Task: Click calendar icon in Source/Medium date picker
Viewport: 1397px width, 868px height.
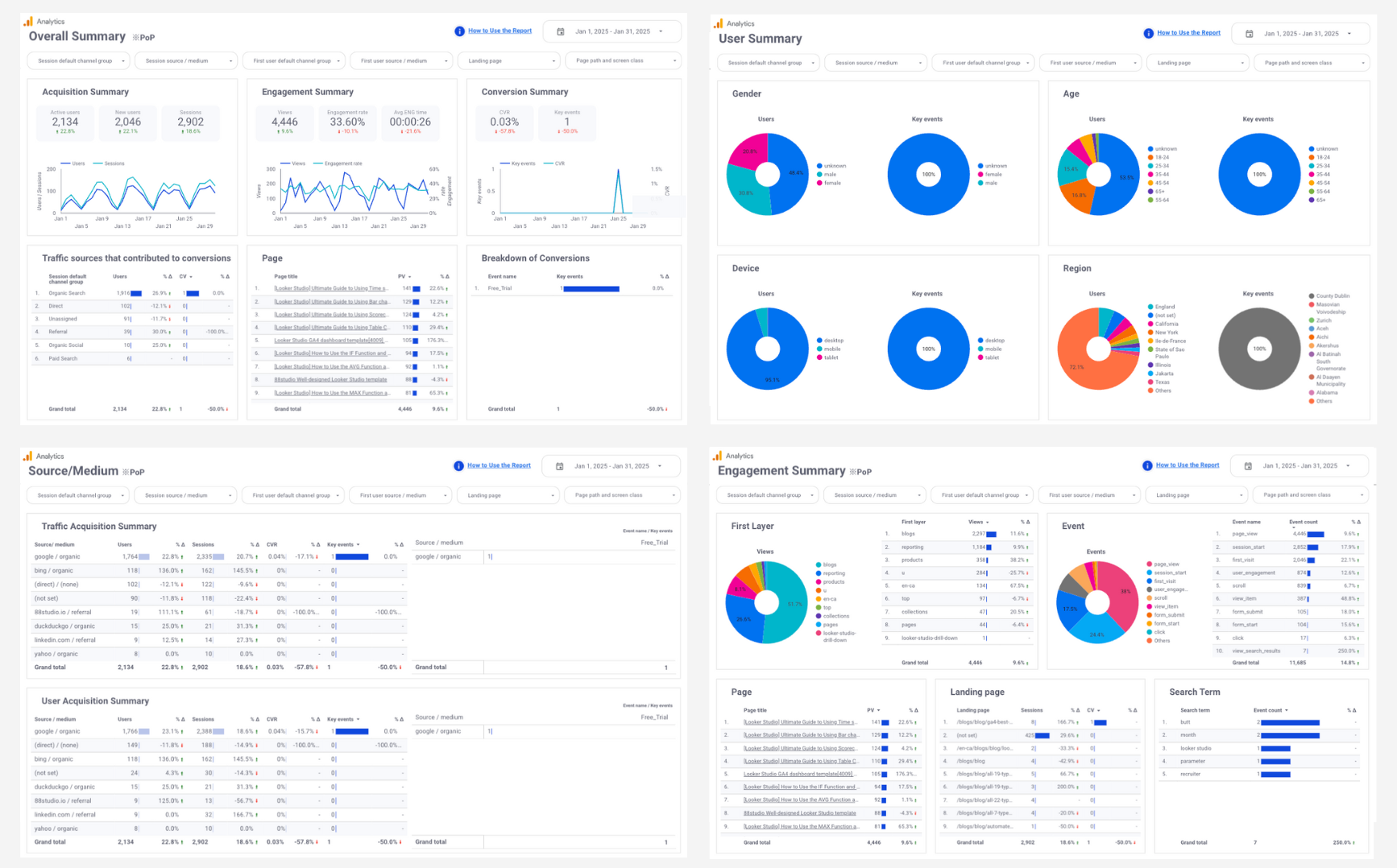Action: [x=560, y=466]
